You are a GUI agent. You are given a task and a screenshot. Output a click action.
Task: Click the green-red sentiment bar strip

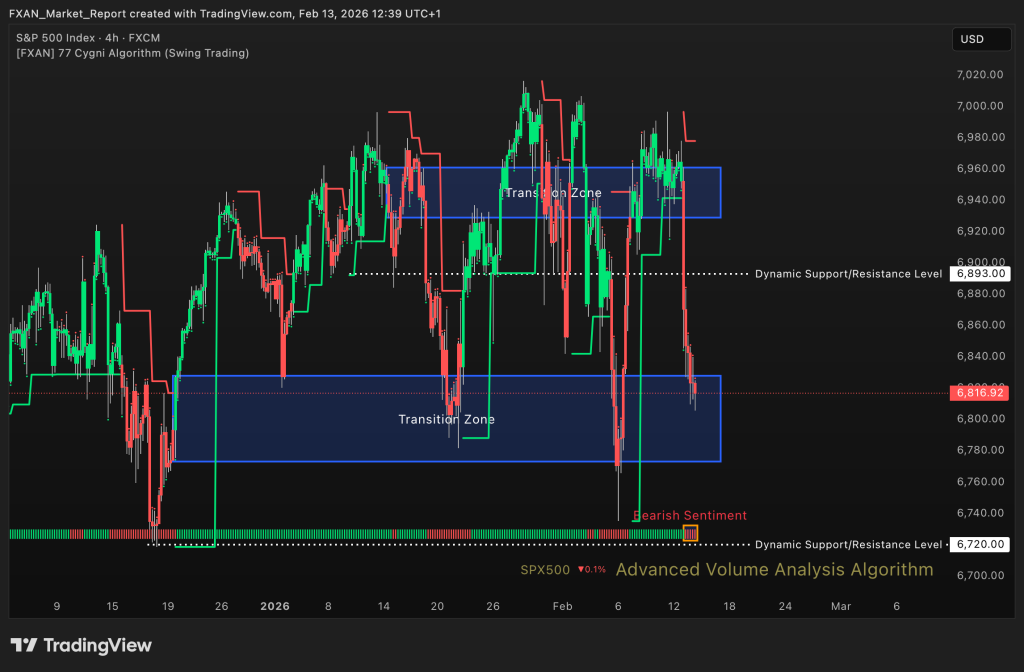(x=340, y=534)
